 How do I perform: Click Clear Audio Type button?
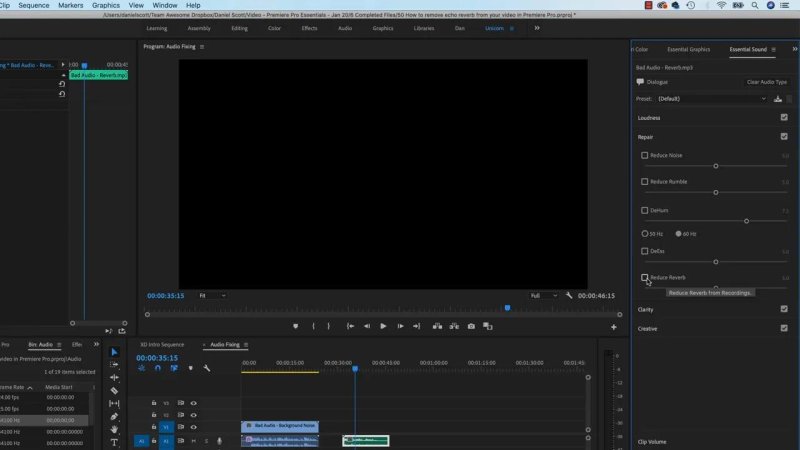[x=766, y=82]
